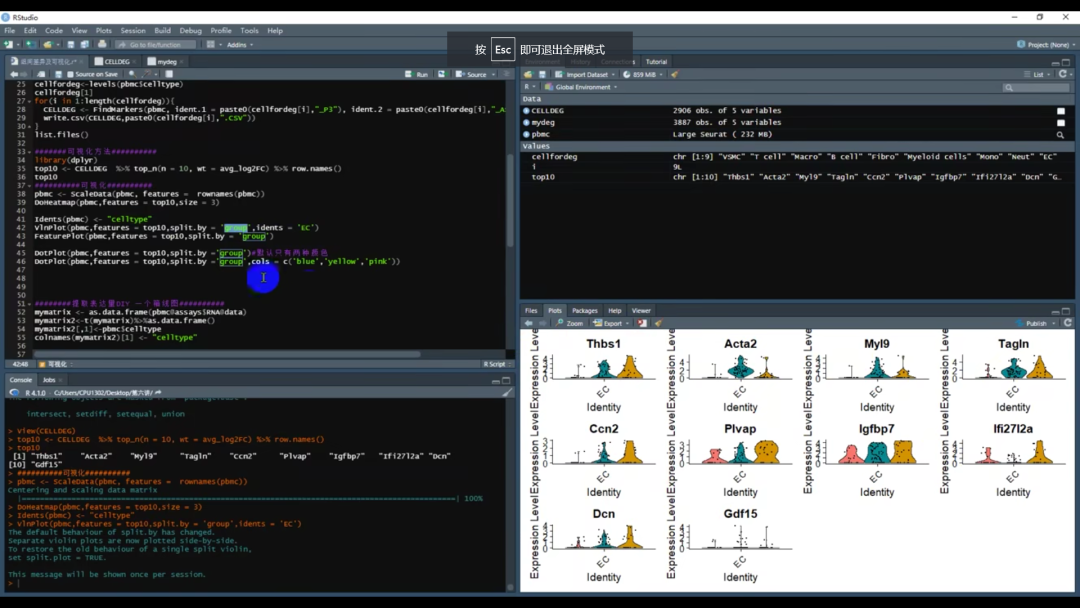Switch to the Tutorial tab
Image resolution: width=1080 pixels, height=608 pixels.
656,62
